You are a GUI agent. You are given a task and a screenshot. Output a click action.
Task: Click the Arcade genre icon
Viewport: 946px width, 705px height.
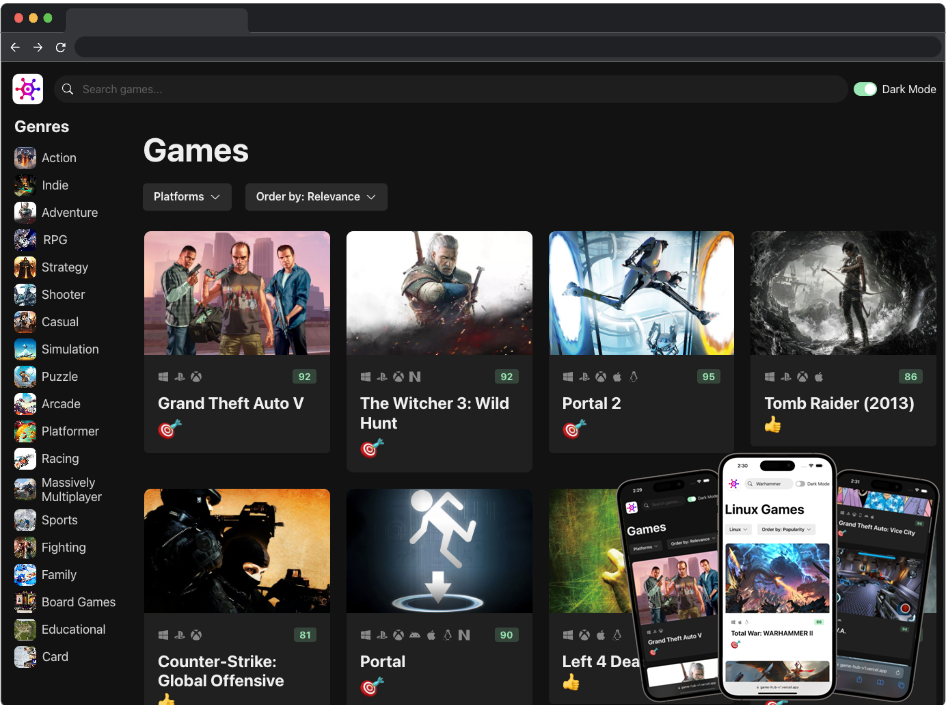point(25,404)
